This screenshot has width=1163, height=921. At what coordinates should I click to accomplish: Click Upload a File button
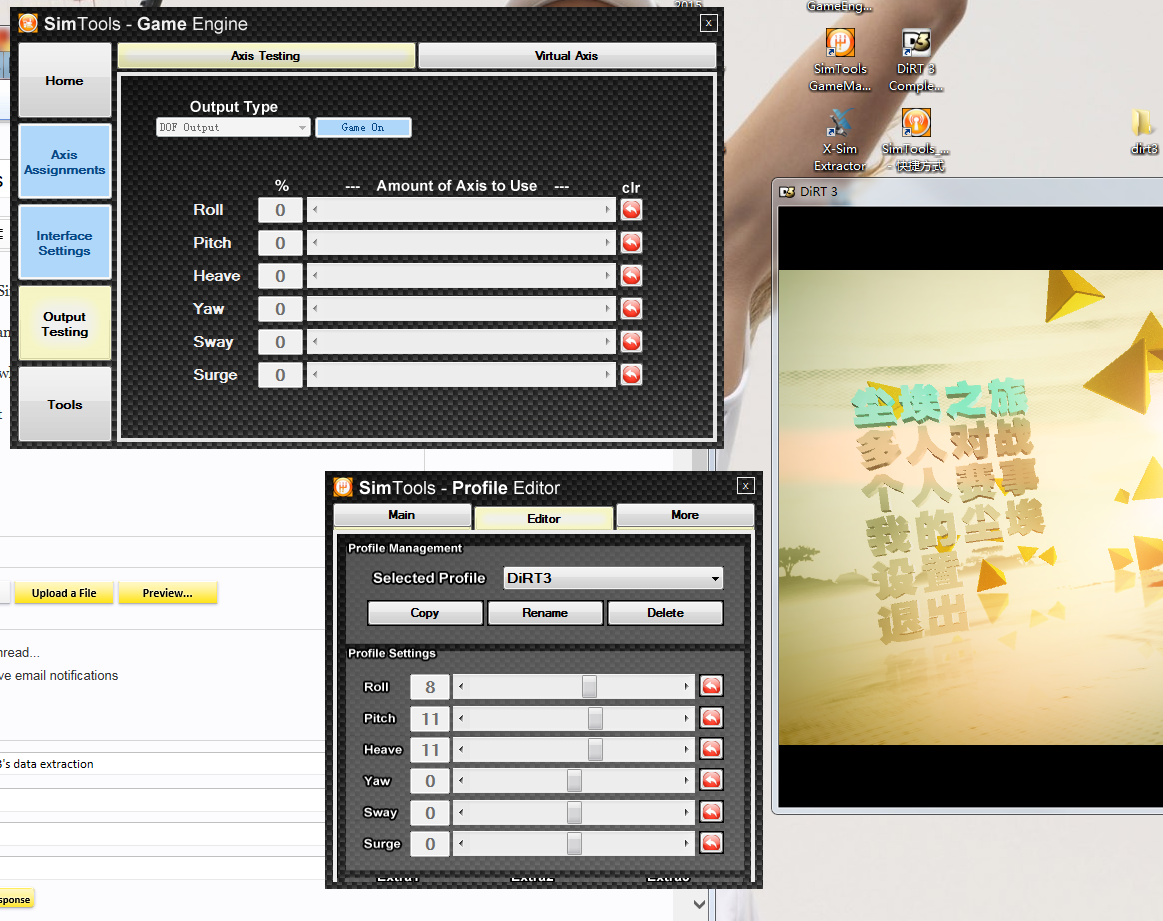pos(64,593)
